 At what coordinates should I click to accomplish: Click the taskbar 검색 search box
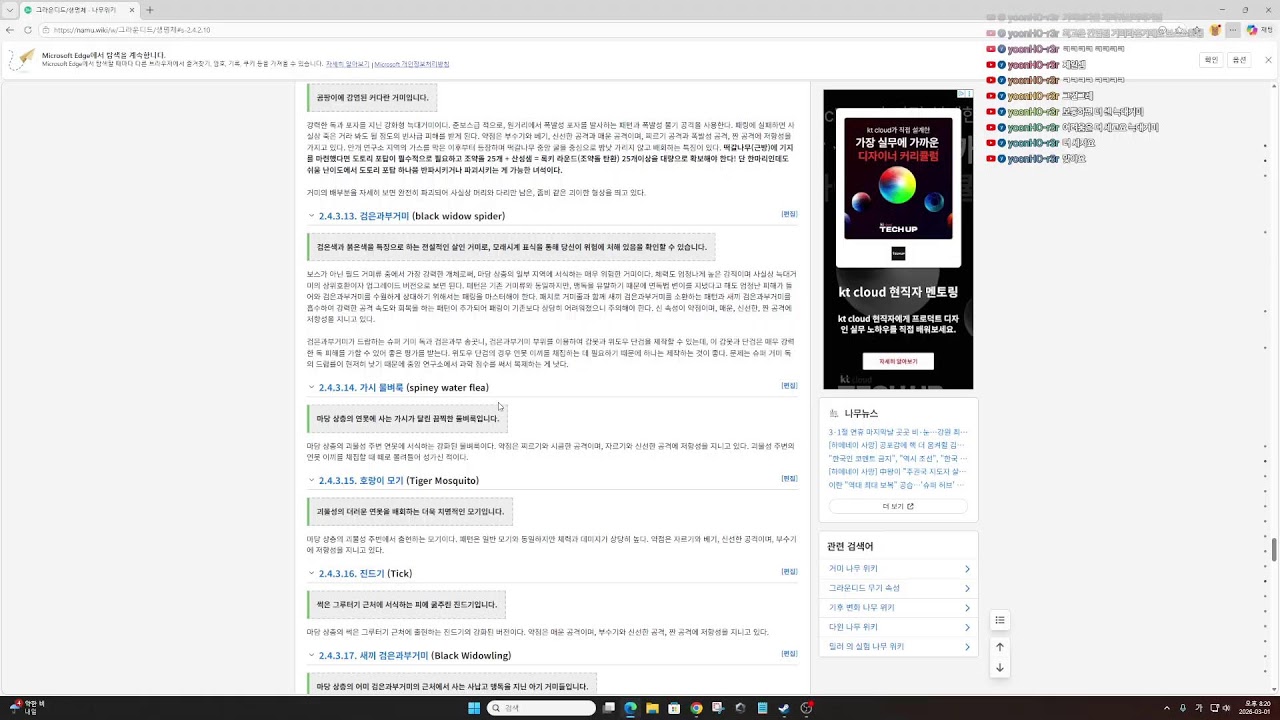541,708
